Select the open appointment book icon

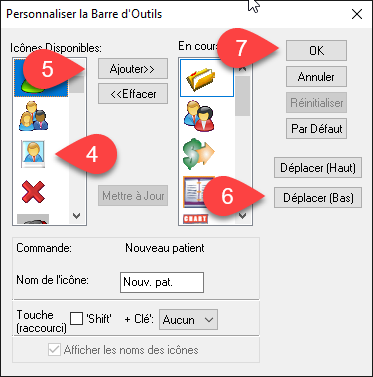(x=199, y=192)
